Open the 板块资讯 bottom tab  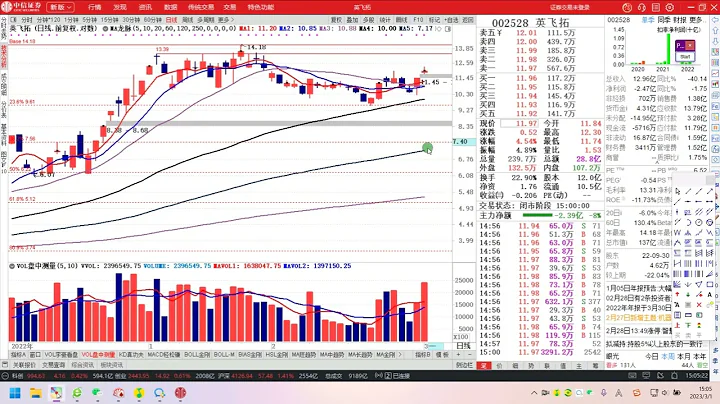click(x=112, y=365)
